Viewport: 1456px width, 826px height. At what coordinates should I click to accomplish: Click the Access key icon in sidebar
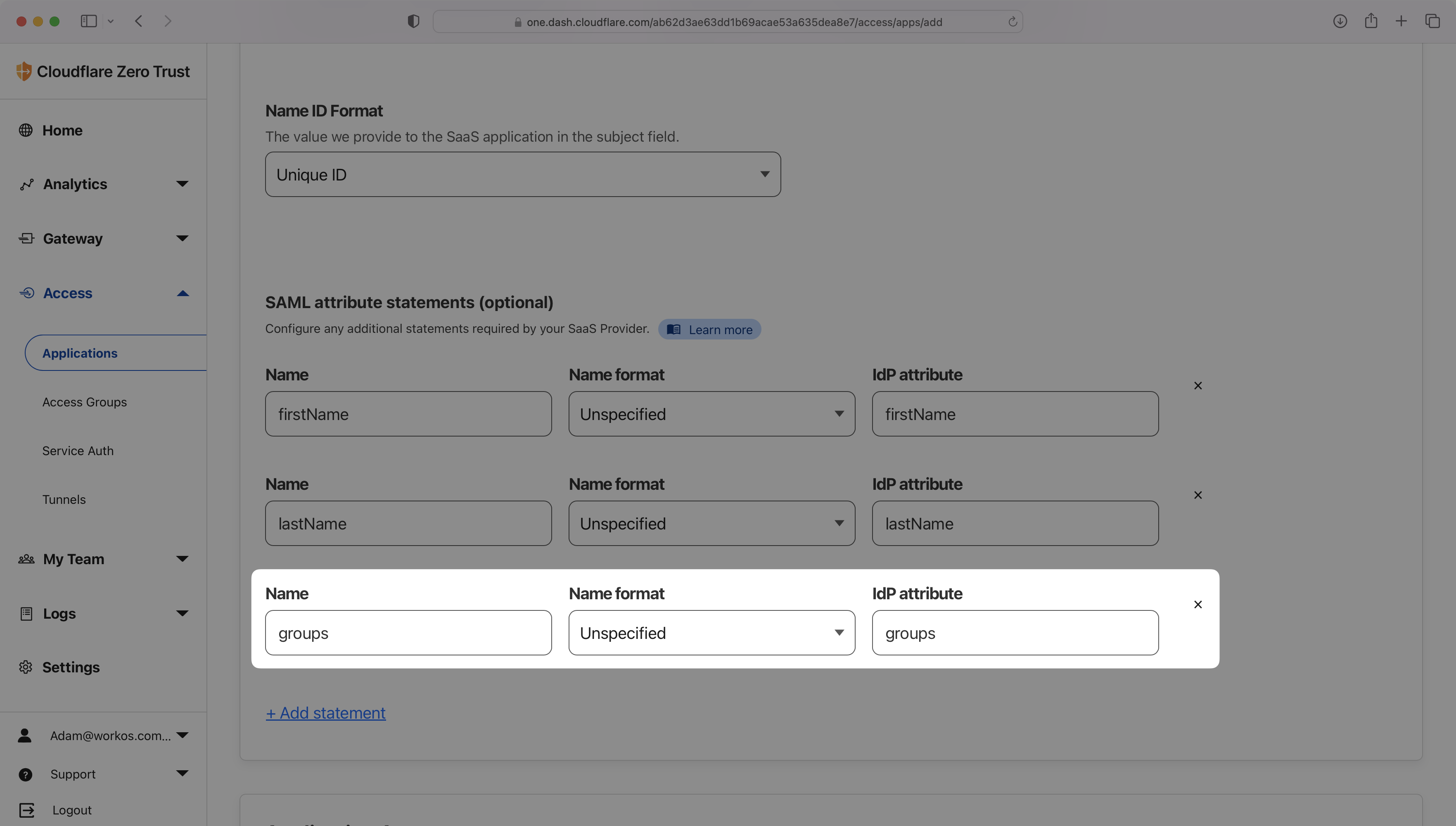(26, 293)
